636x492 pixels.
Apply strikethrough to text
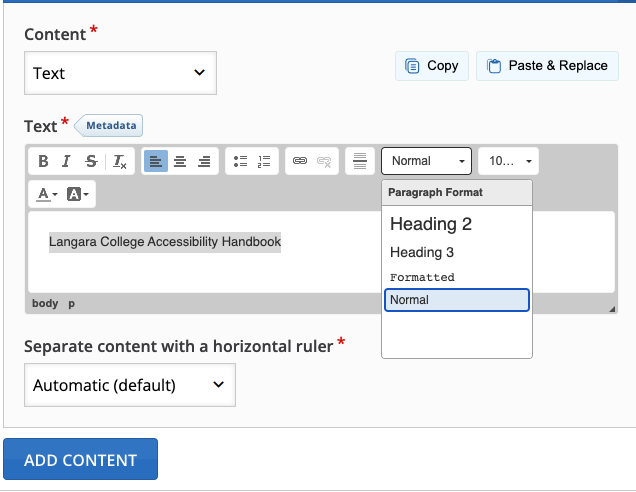(91, 161)
